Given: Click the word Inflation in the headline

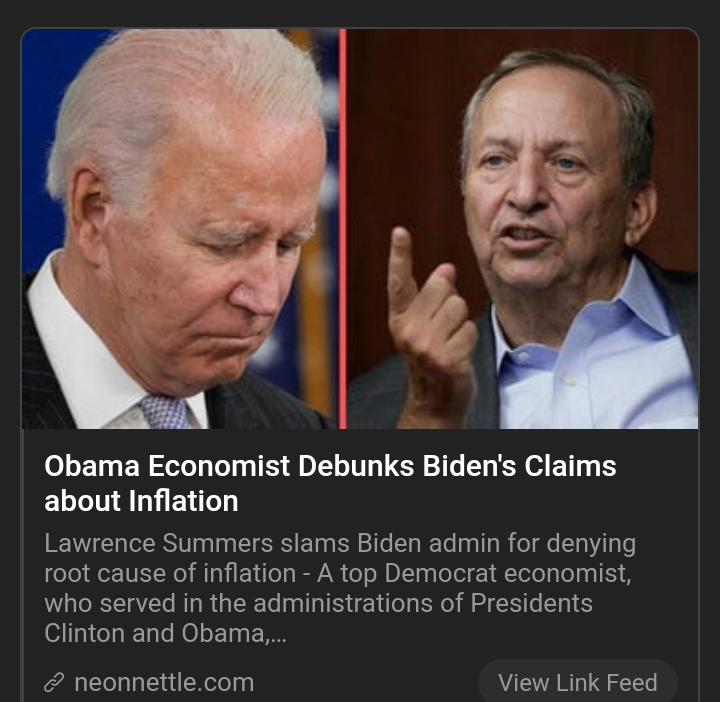Looking at the screenshot, I should 183,501.
